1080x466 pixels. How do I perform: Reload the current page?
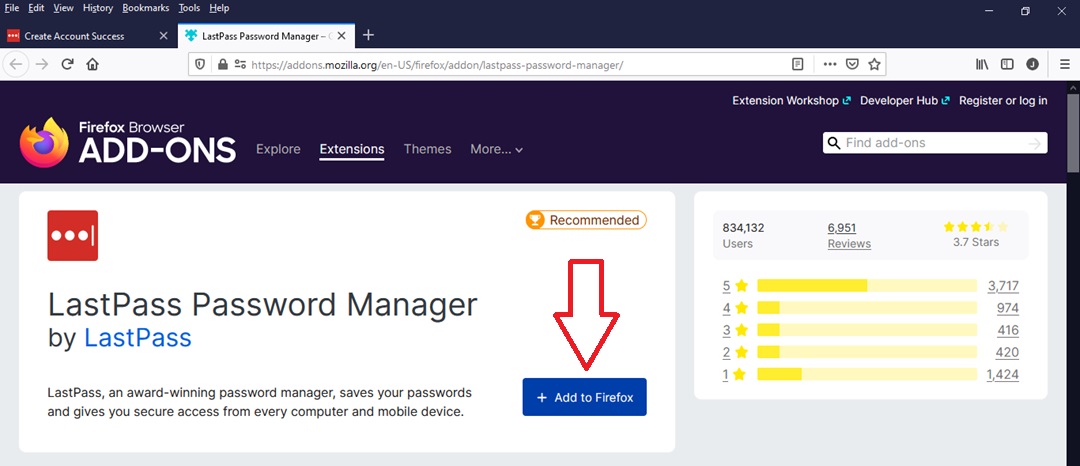click(x=68, y=64)
